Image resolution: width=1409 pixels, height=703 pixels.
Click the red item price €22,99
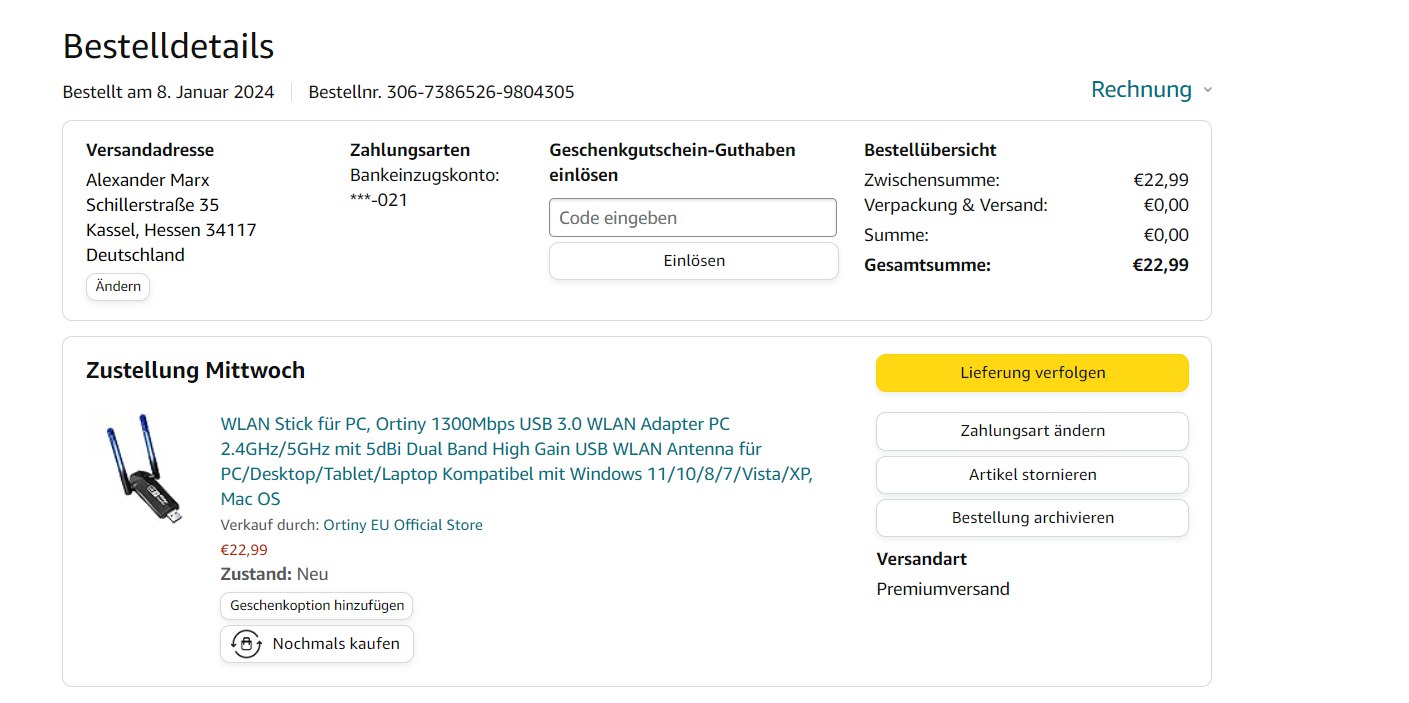pos(244,549)
